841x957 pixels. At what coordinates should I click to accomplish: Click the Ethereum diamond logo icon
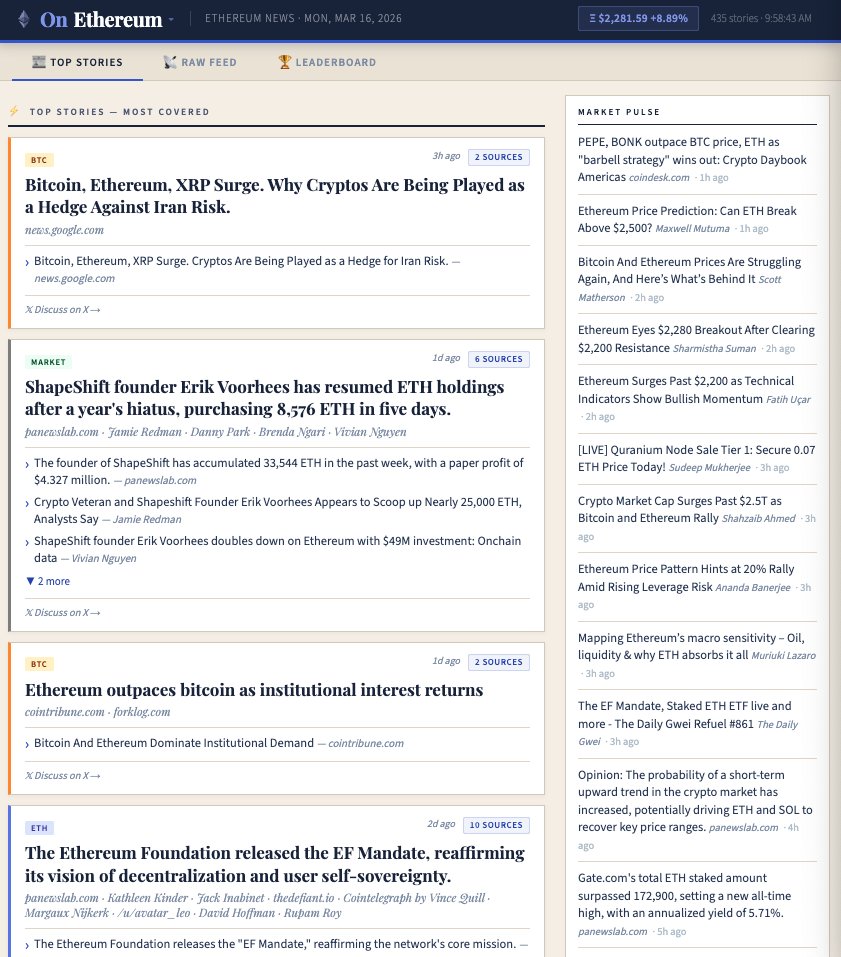click(24, 20)
